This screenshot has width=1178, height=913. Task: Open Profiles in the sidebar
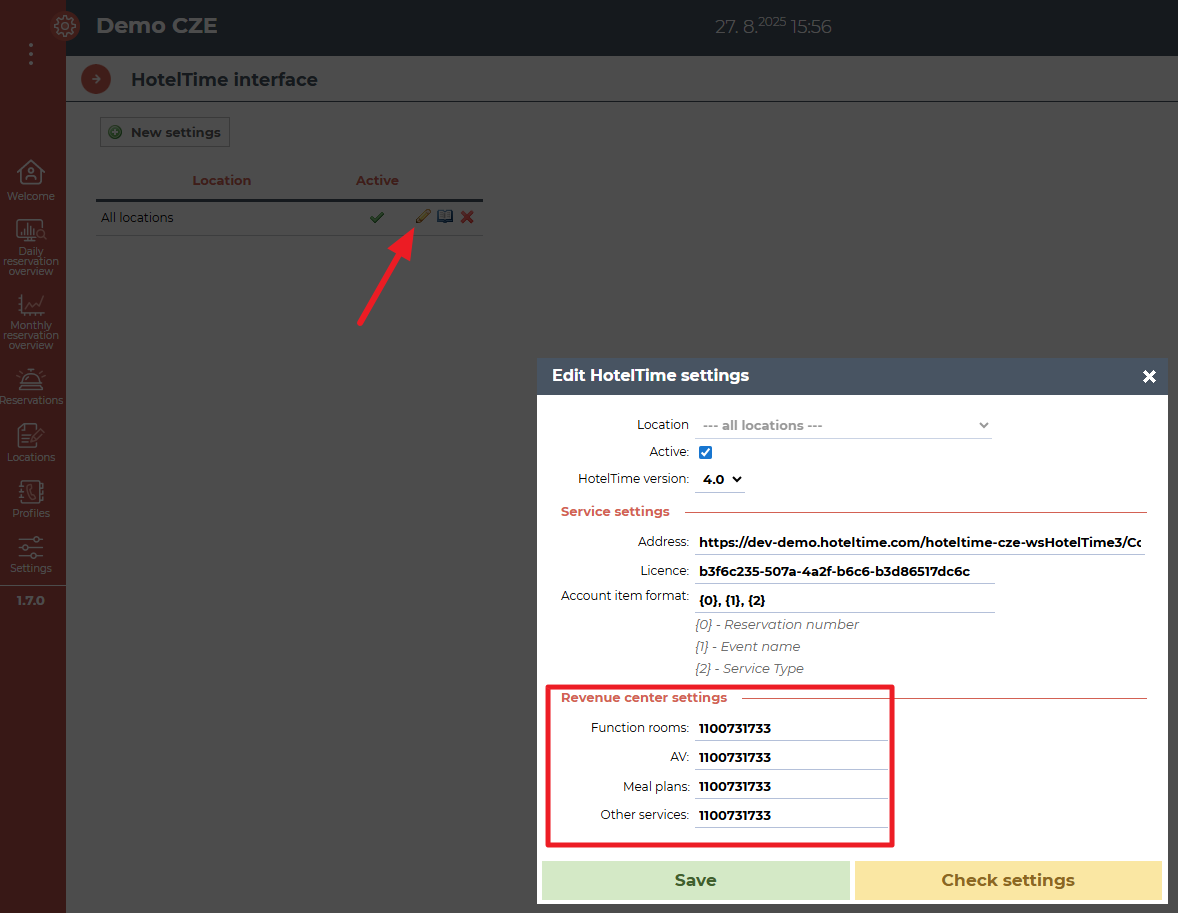31,499
